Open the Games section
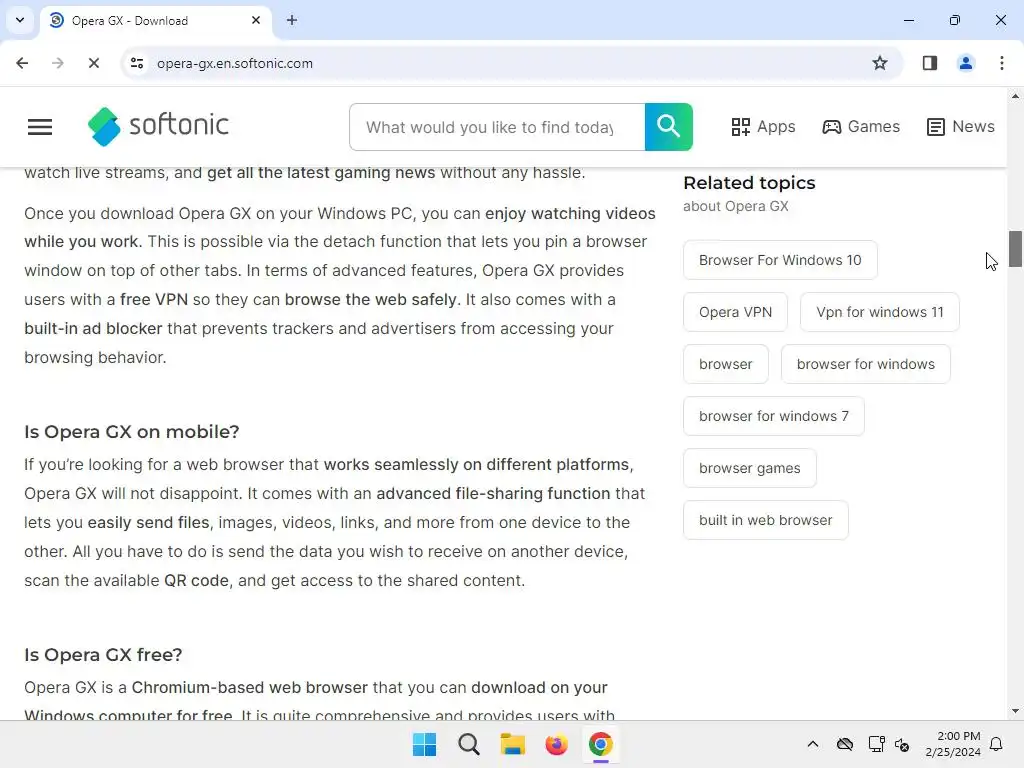 point(861,127)
